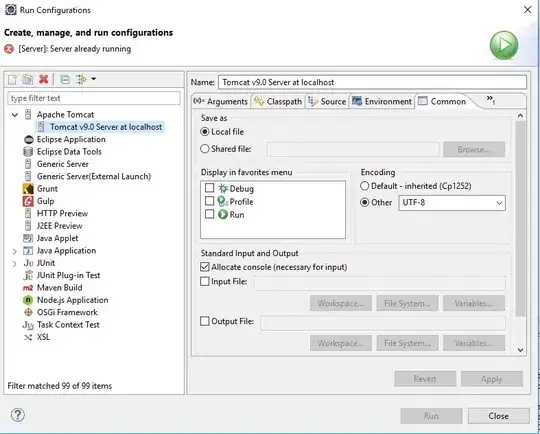Click the Run button at the bottom
This screenshot has width=540, height=434.
pos(431,416)
